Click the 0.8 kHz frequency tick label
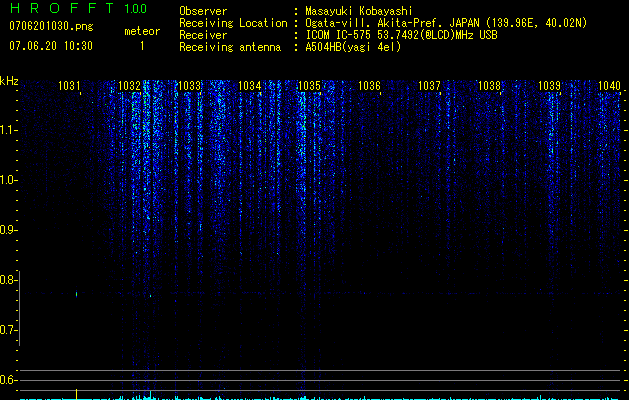The width and height of the screenshot is (629, 400). tap(8, 280)
